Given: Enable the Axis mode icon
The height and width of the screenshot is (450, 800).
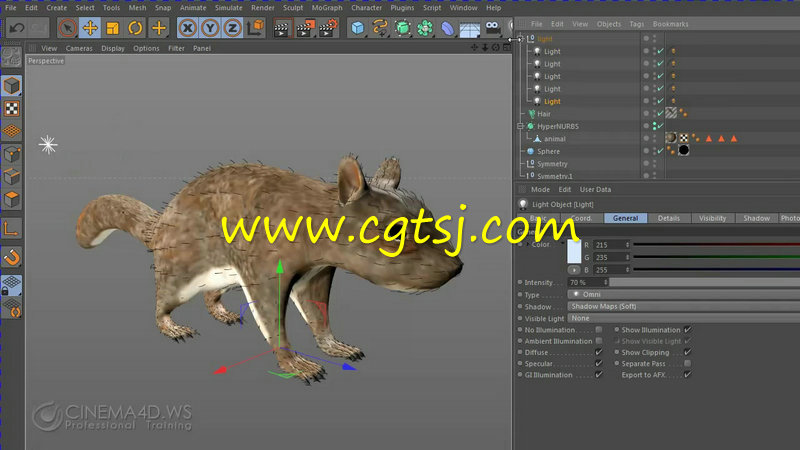Looking at the screenshot, I should 11,228.
